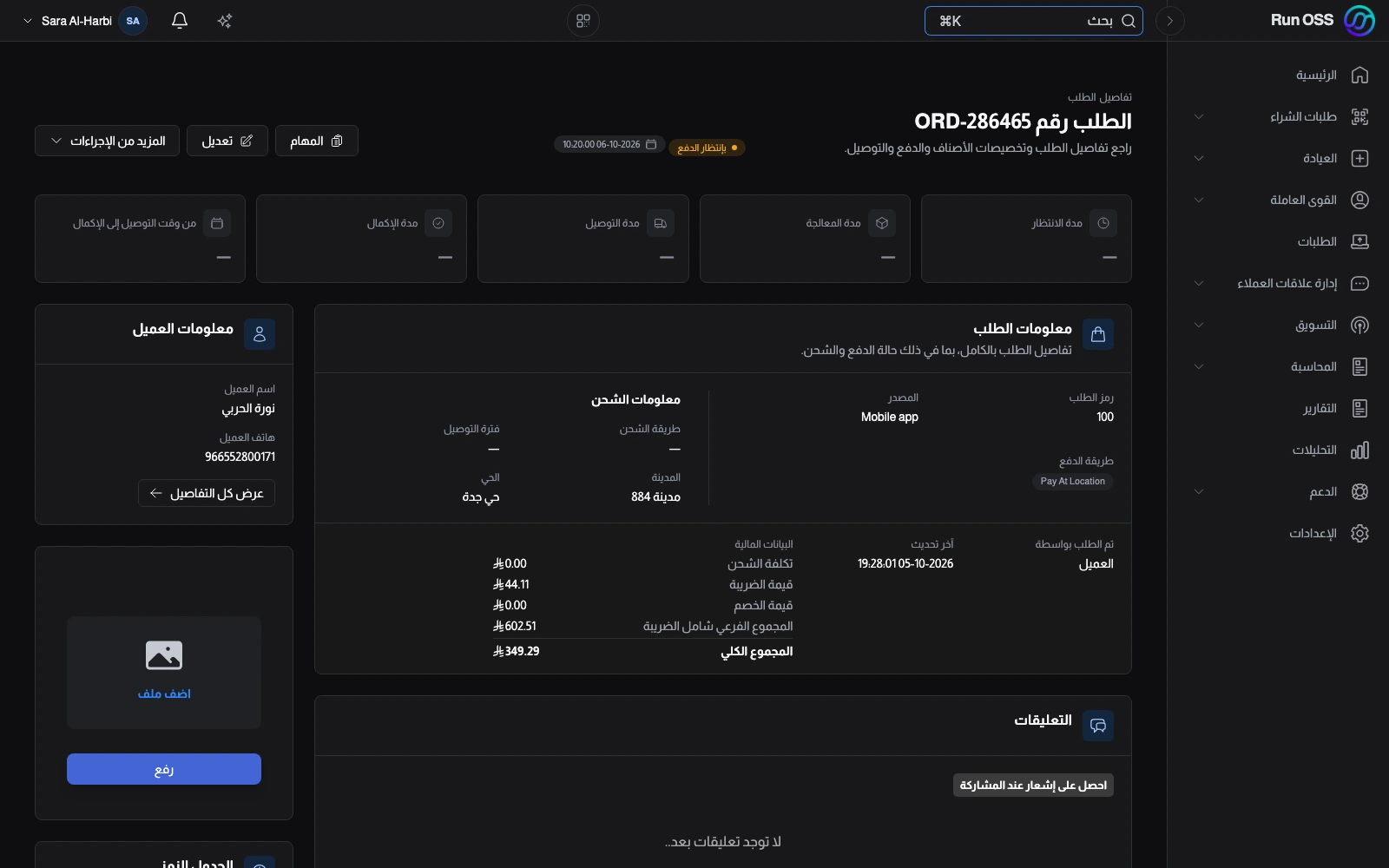The image size is (1389, 868).
Task: Click the subtotal 602.51 value
Action: 514,626
